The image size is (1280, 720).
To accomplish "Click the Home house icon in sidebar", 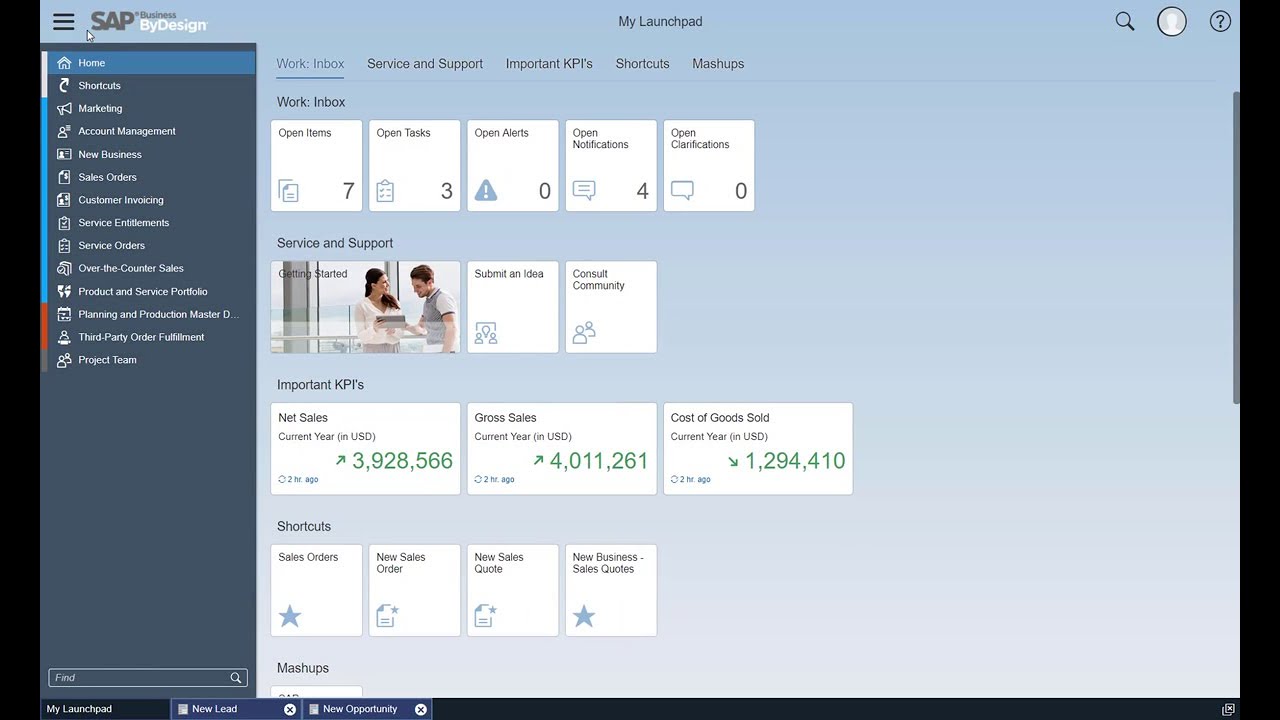I will [64, 63].
